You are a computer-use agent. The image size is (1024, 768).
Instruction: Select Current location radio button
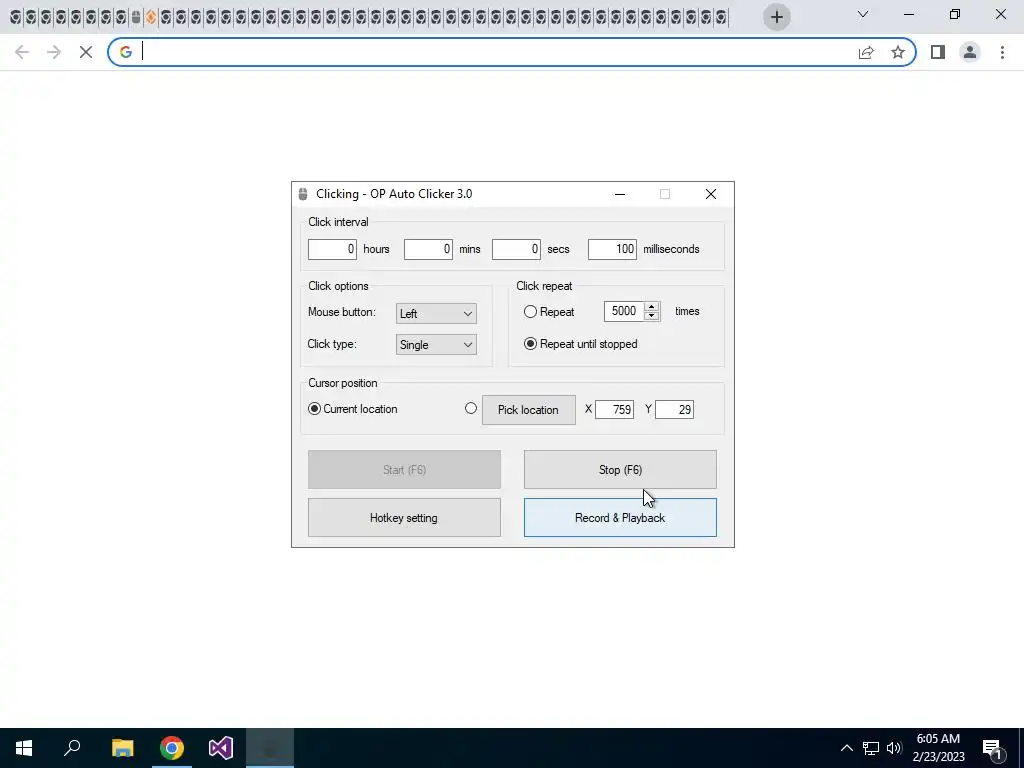(314, 409)
